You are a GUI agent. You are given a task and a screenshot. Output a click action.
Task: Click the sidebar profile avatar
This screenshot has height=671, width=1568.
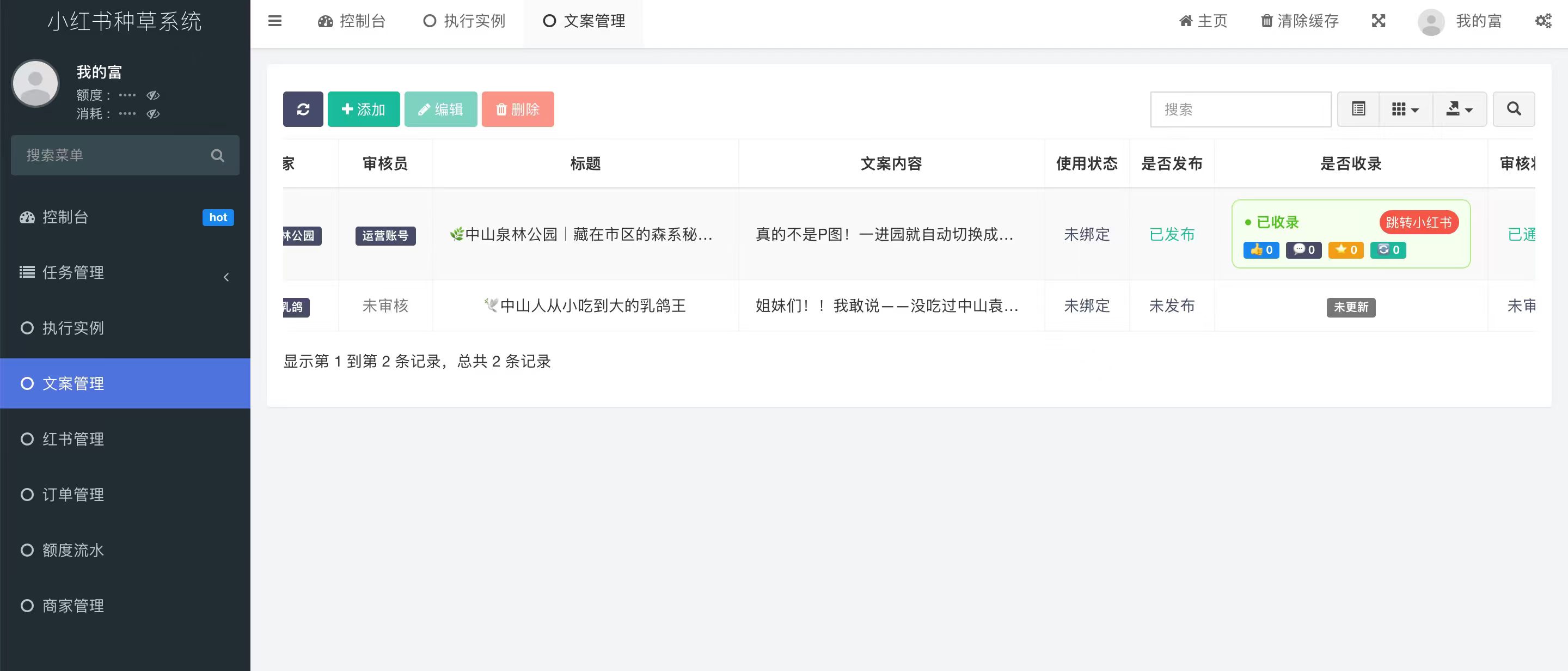[35, 83]
